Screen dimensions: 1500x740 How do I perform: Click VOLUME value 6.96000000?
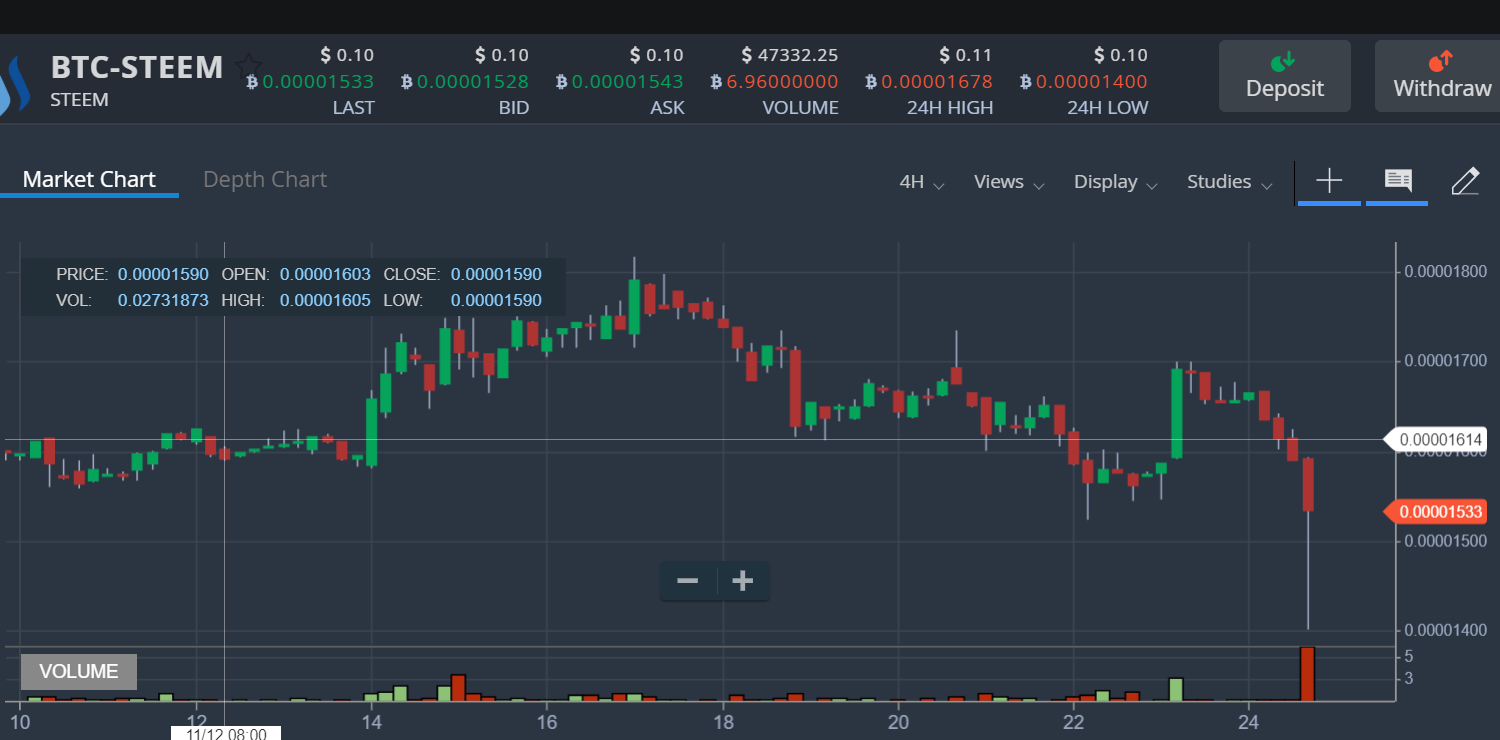[775, 82]
